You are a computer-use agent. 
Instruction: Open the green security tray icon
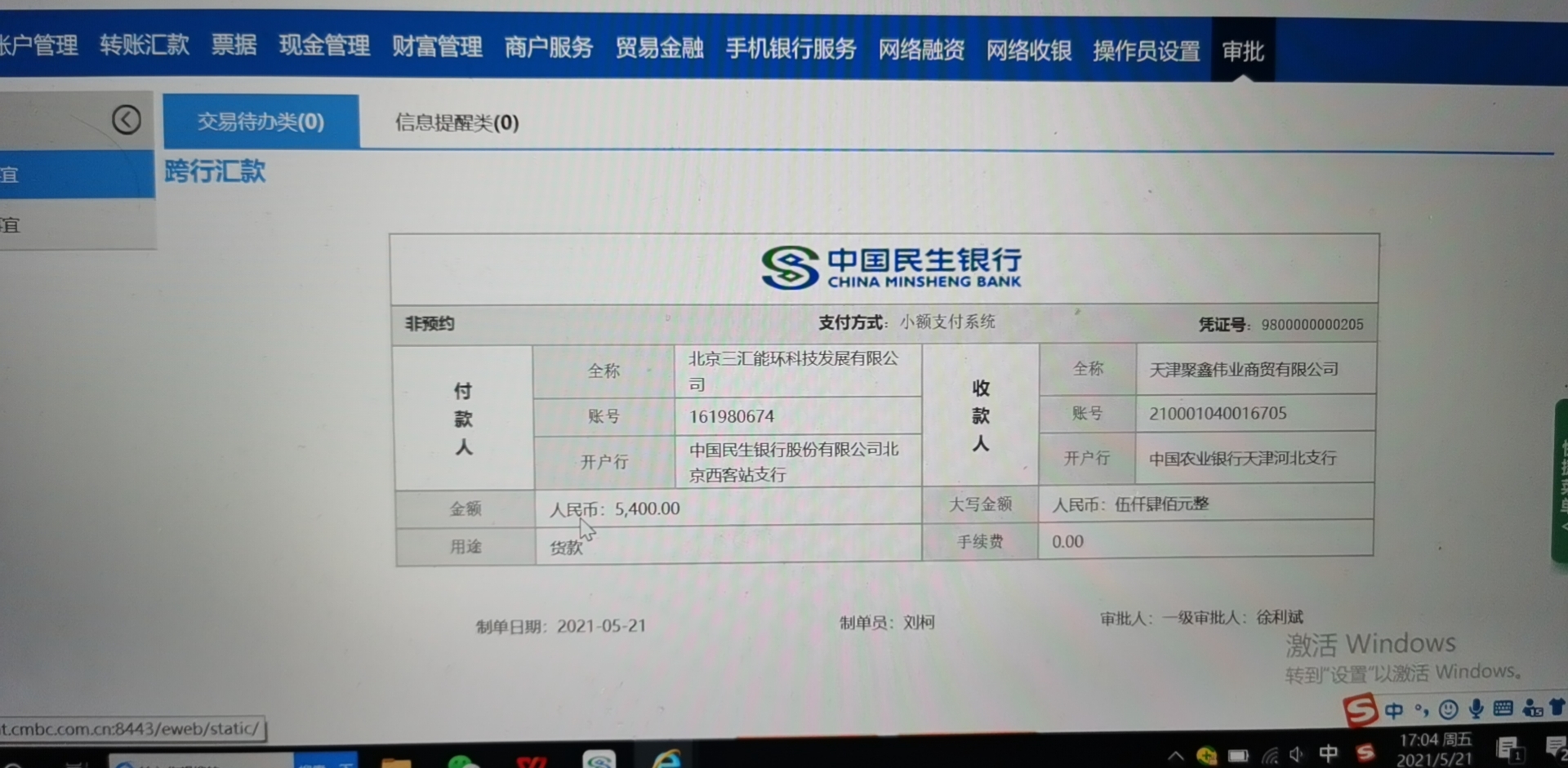[1206, 755]
